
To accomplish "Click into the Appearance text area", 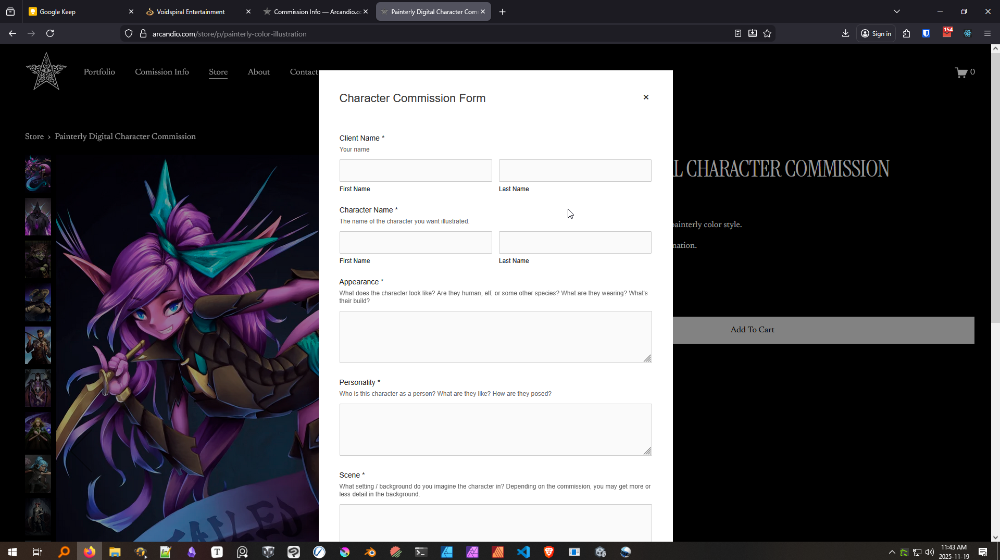I will click(495, 337).
